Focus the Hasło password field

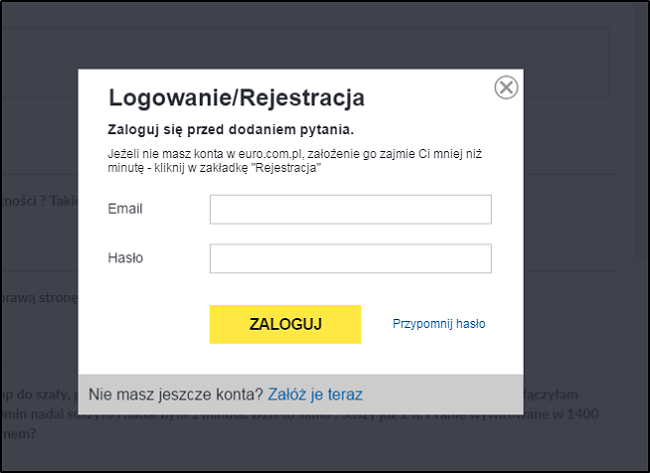[350, 258]
